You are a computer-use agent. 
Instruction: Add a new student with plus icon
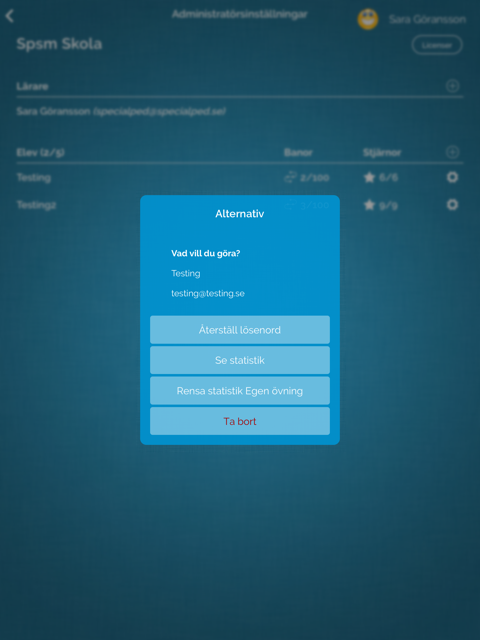[452, 152]
